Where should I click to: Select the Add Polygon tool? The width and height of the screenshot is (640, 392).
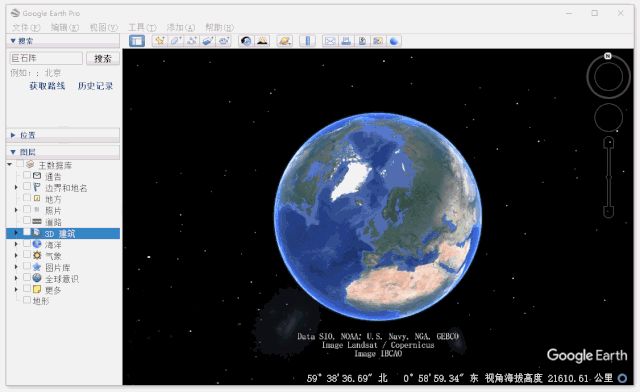pos(176,41)
